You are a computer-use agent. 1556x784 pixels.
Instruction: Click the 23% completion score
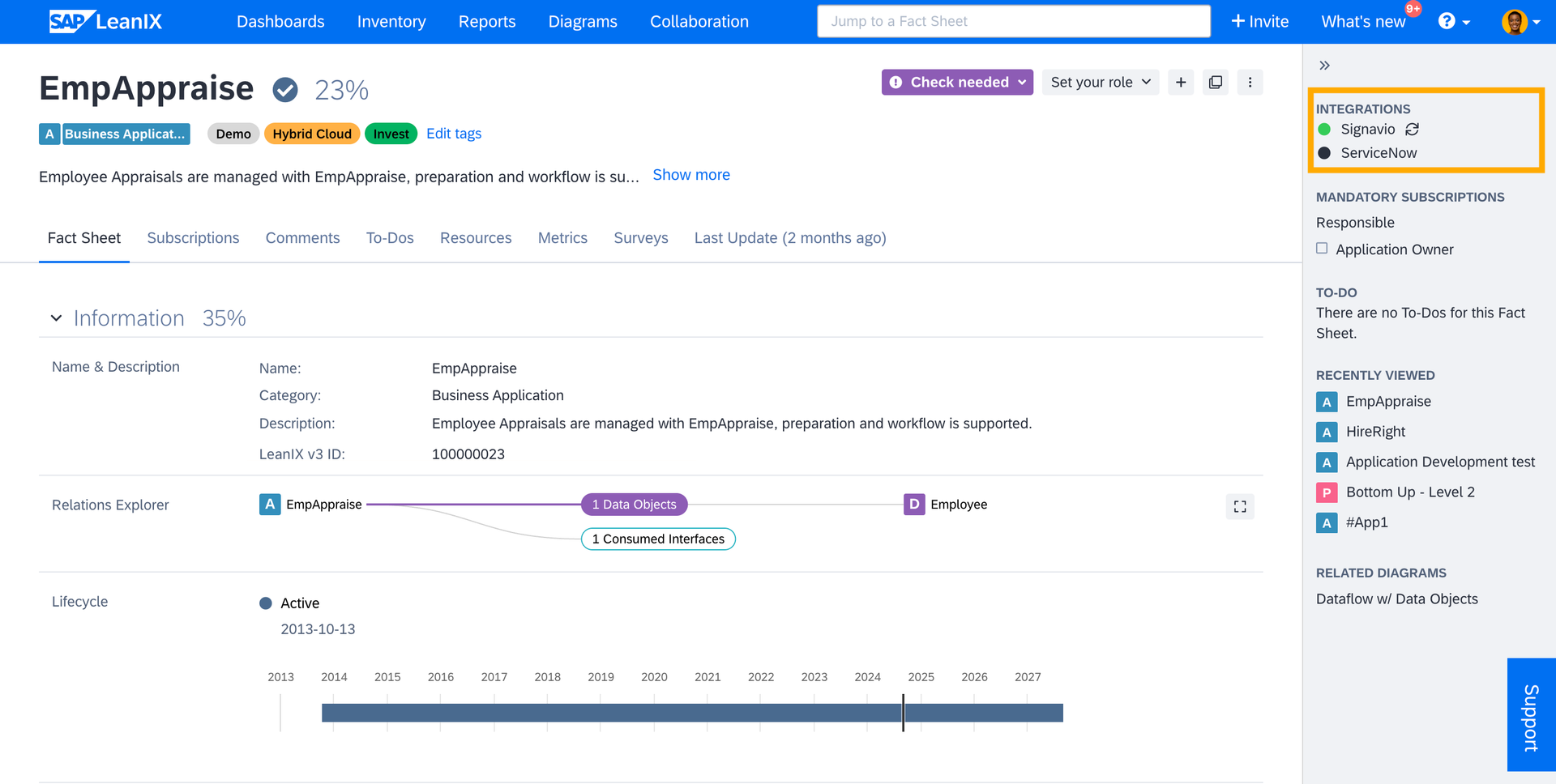click(341, 90)
